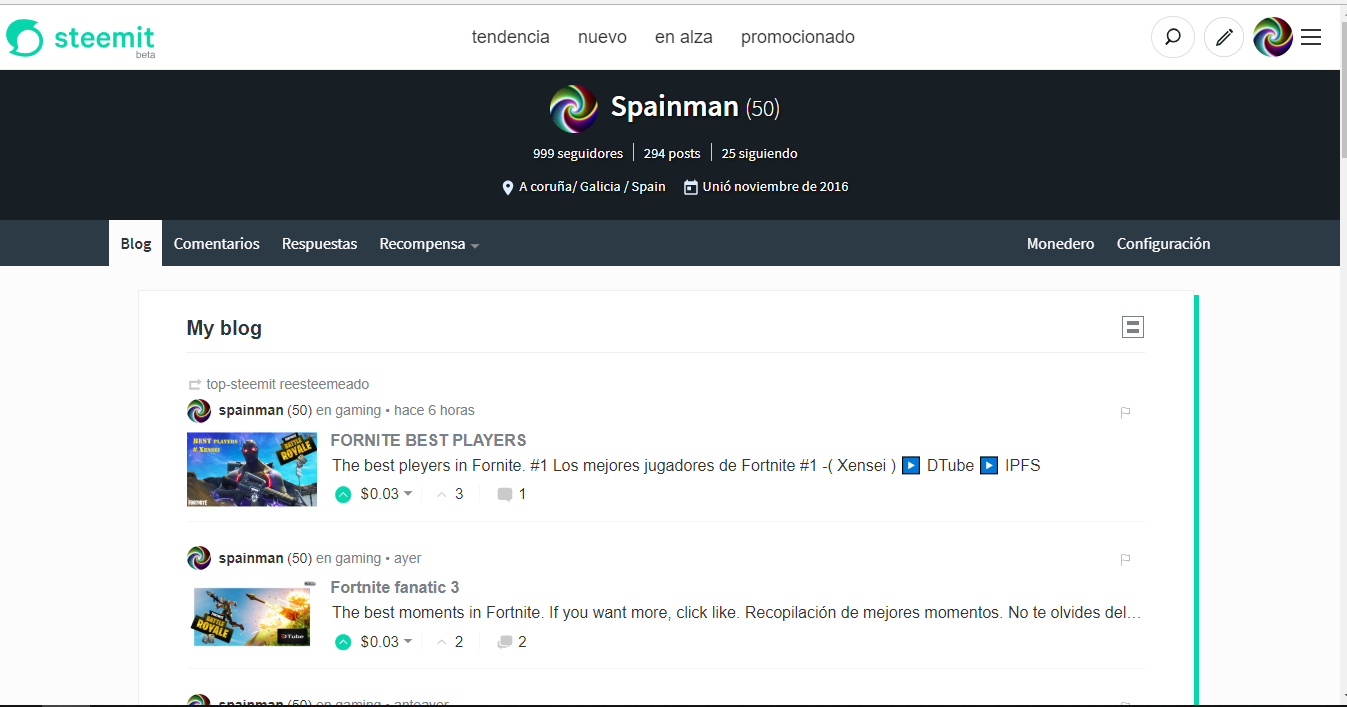Screen dimensions: 1347x707
Task: View the 999 seguidores list
Action: (576, 153)
